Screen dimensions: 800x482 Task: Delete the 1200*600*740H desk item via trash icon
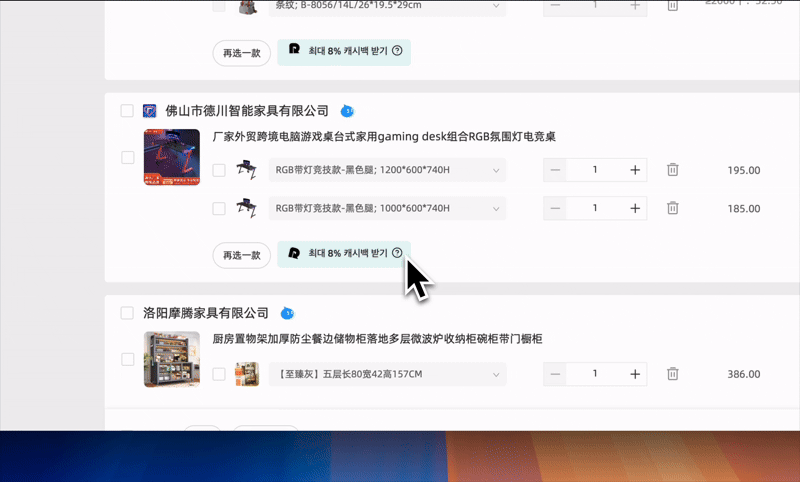click(x=673, y=170)
